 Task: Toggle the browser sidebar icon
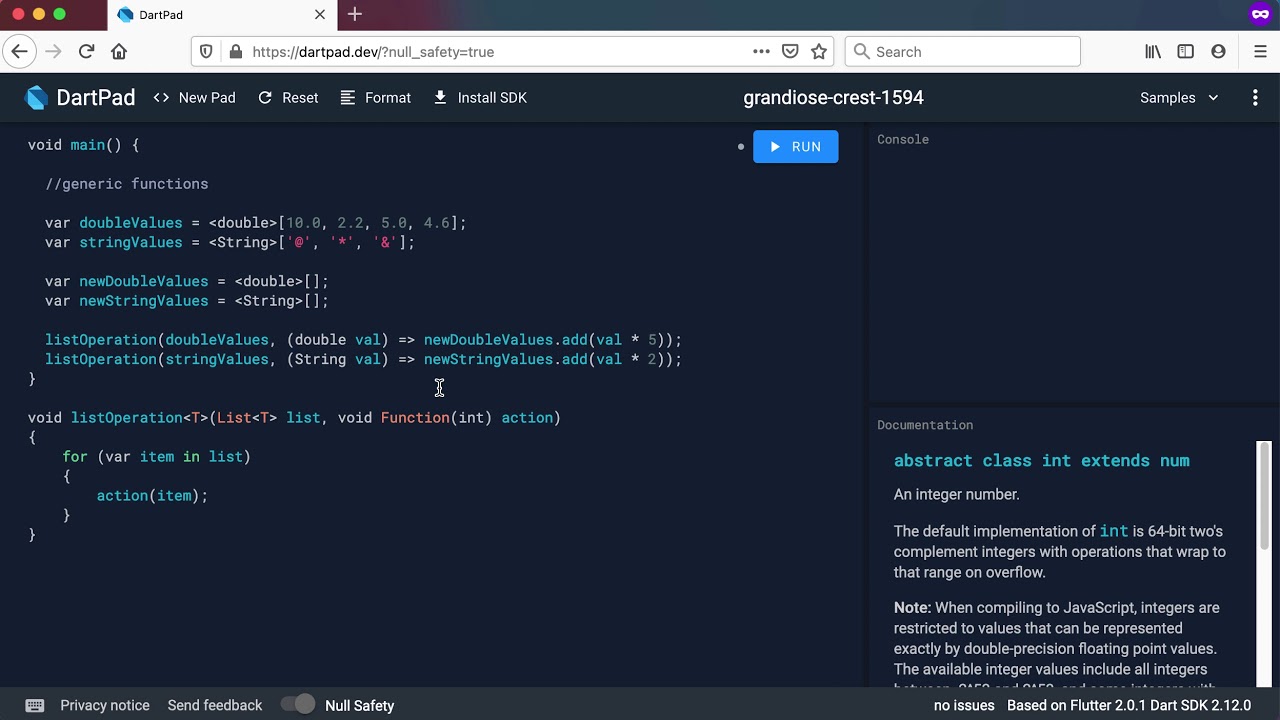tap(1186, 51)
